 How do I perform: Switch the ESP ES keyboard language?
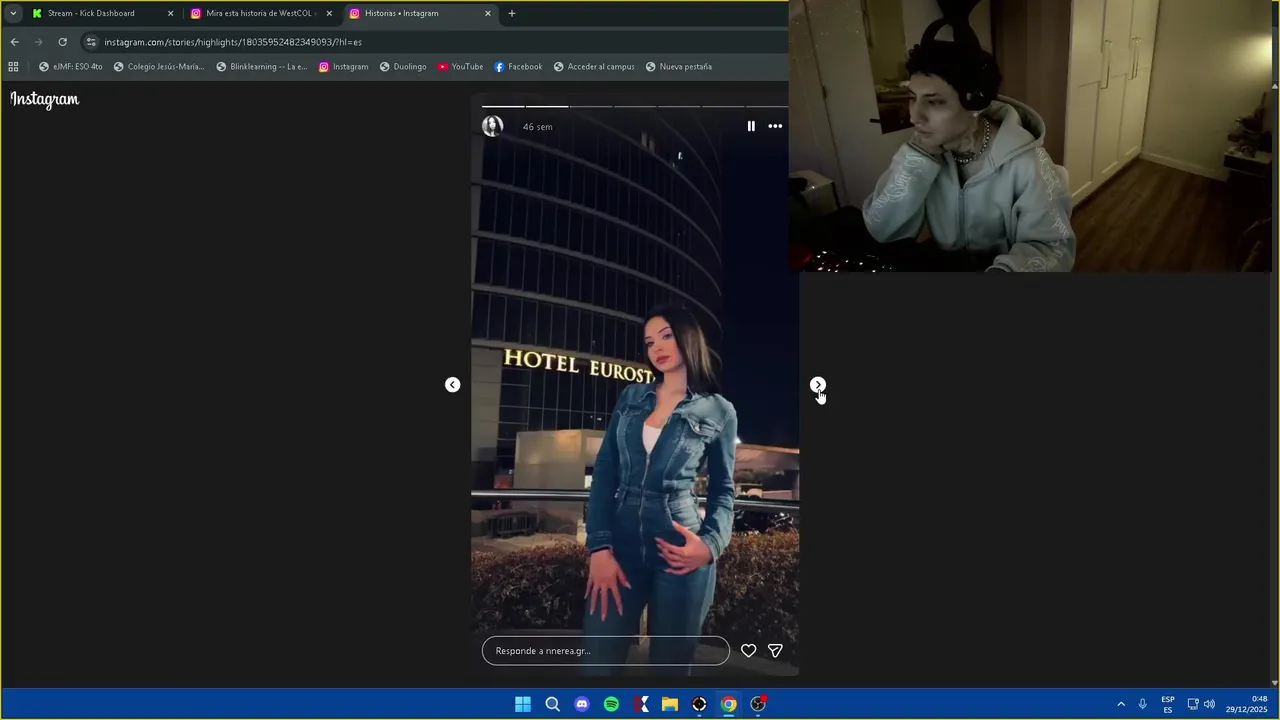[1168, 704]
